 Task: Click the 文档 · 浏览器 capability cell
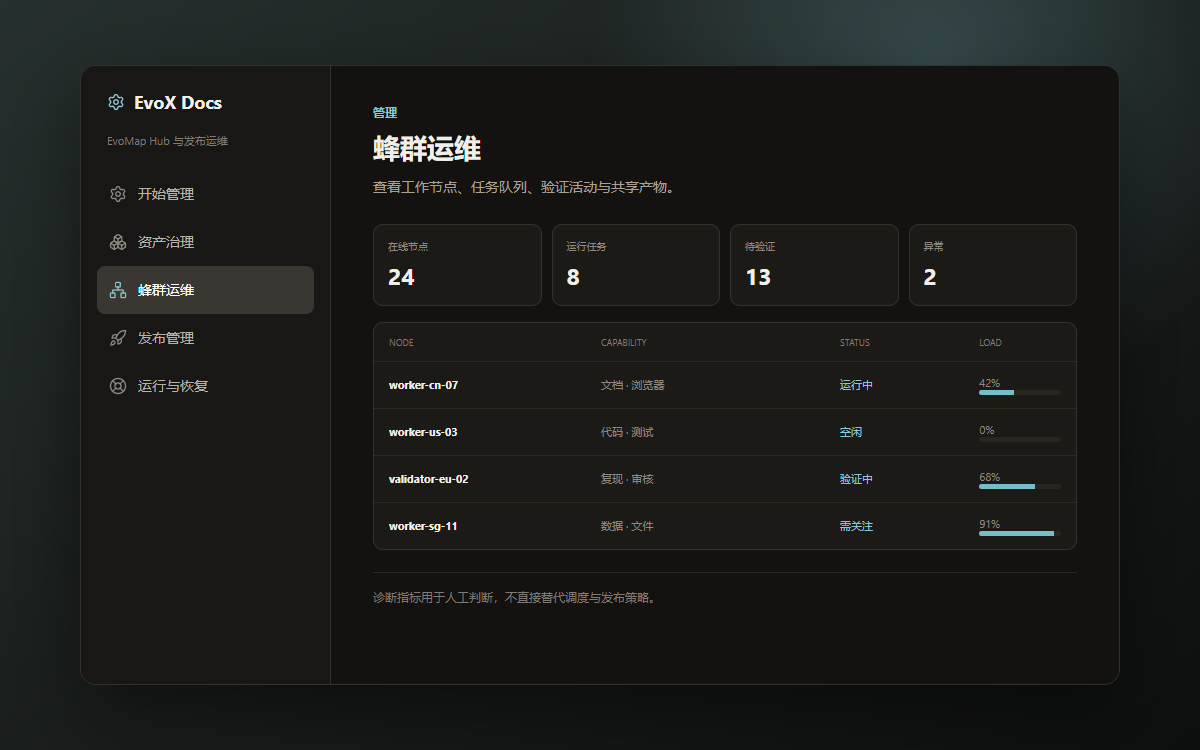coord(633,385)
